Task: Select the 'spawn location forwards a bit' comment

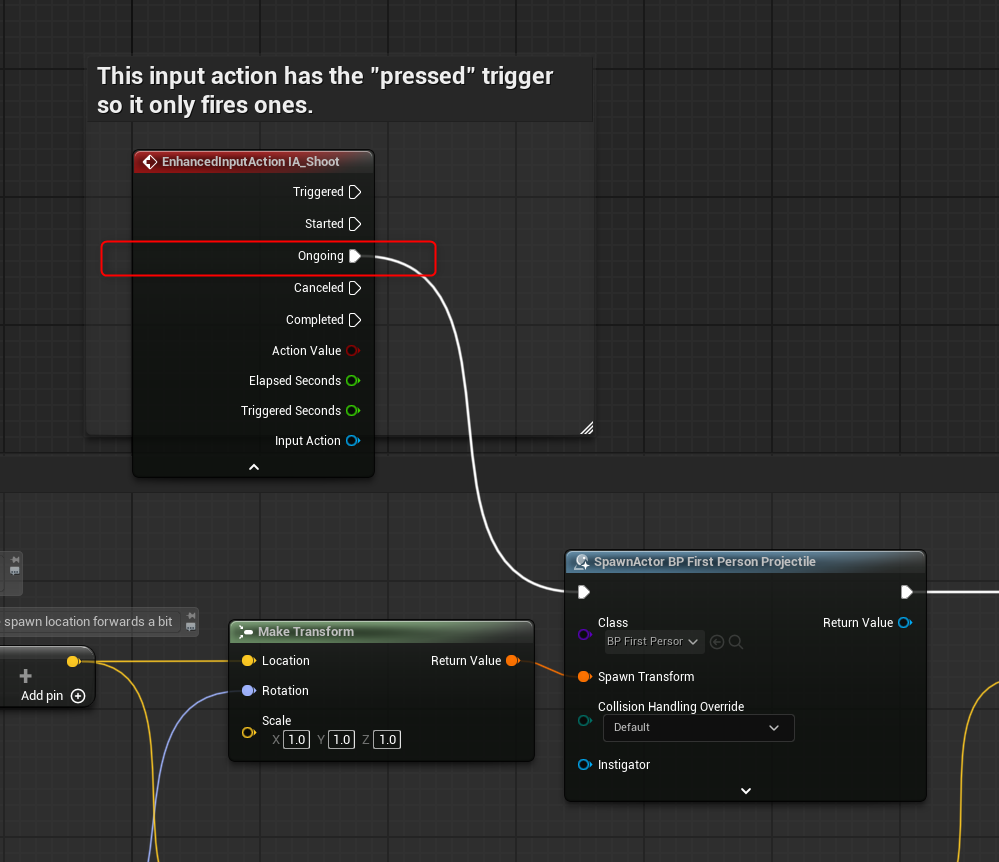Action: [88, 622]
